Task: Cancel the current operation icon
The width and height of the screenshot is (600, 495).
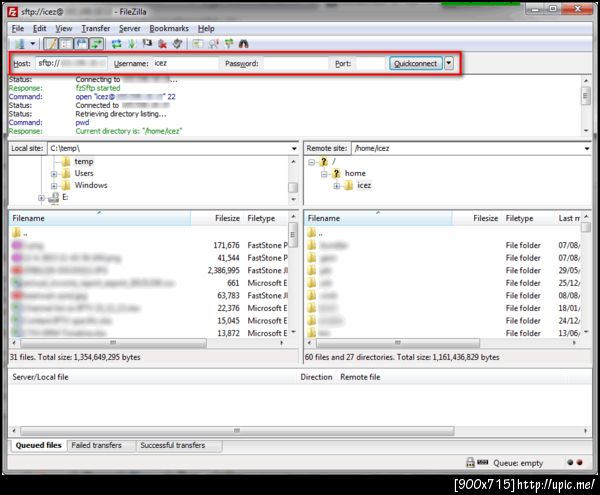Action: coord(147,44)
